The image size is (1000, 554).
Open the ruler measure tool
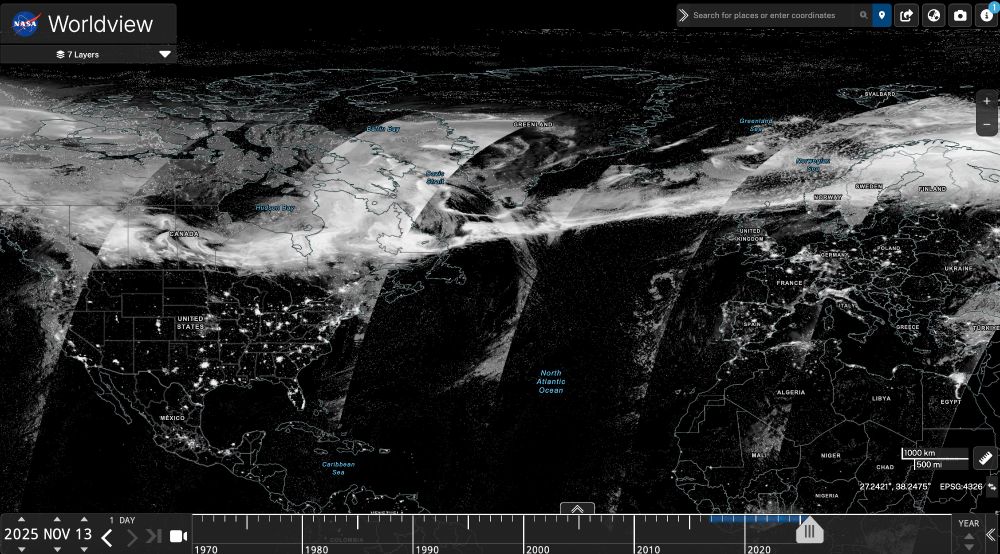click(x=985, y=458)
